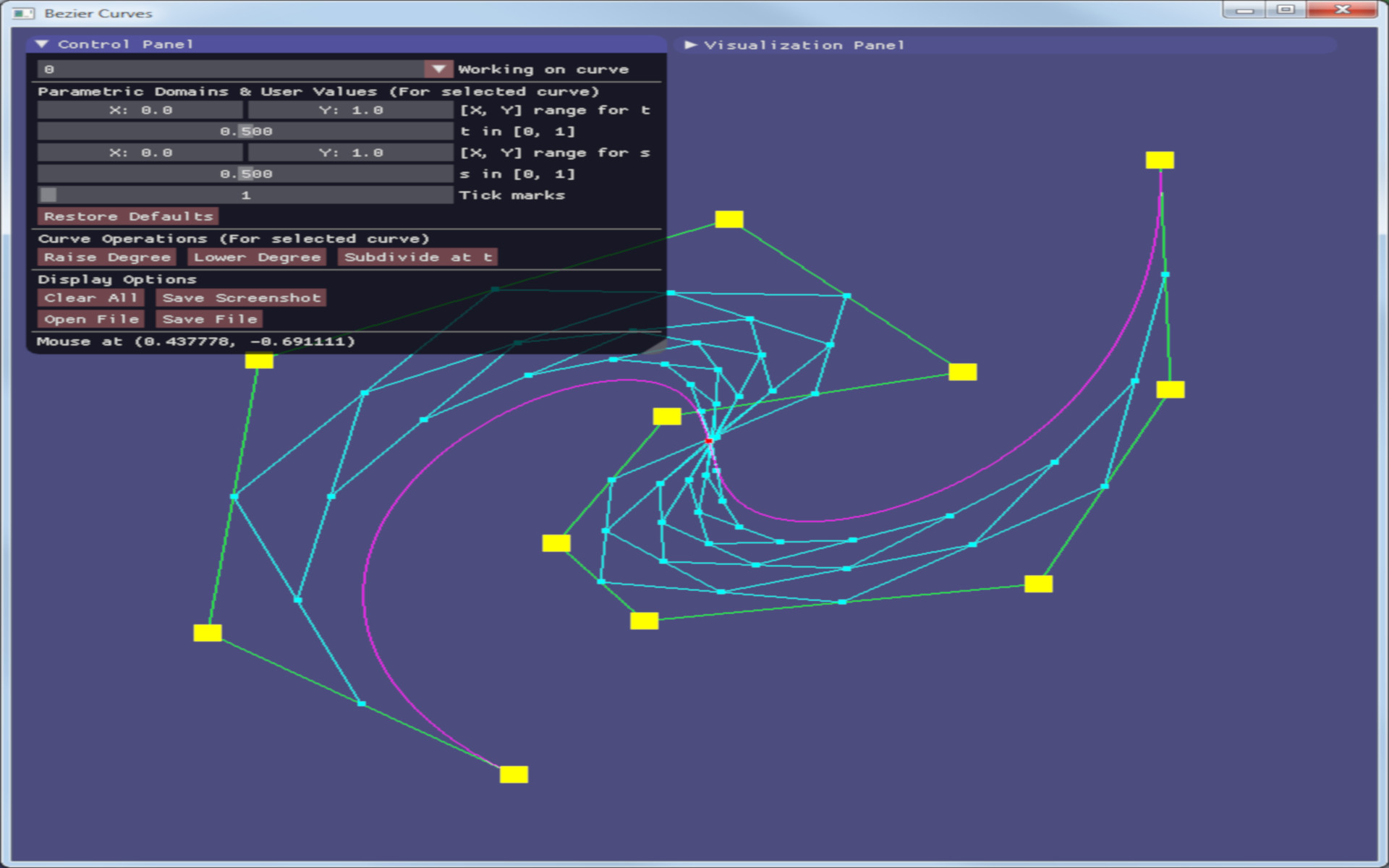The height and width of the screenshot is (868, 1389).
Task: Click the red point on the curve
Action: coord(709,440)
